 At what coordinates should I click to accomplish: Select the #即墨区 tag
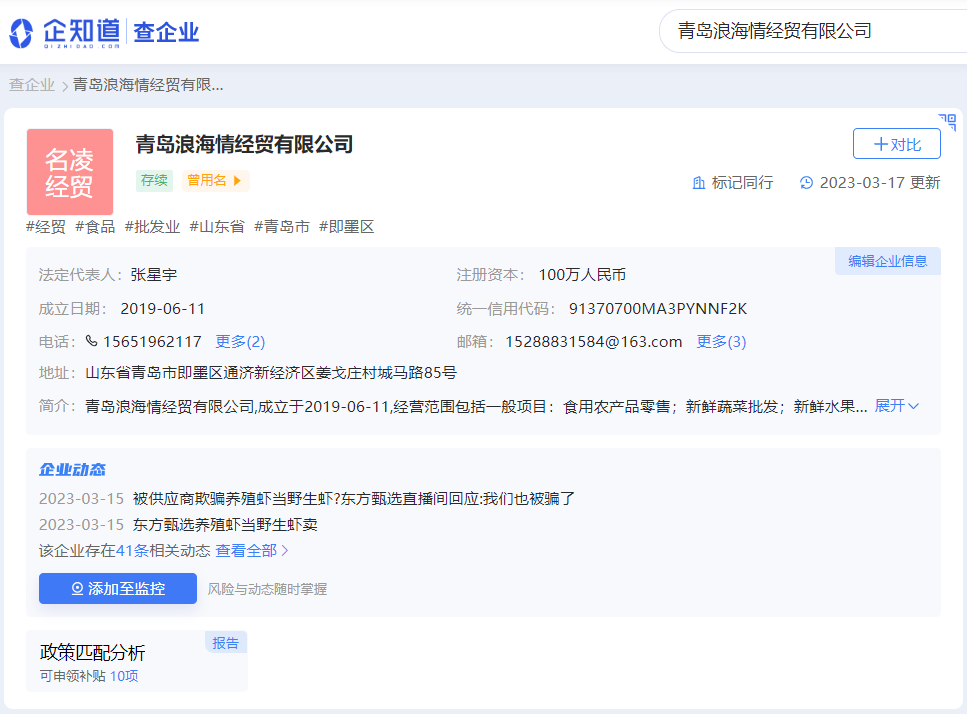pos(347,227)
